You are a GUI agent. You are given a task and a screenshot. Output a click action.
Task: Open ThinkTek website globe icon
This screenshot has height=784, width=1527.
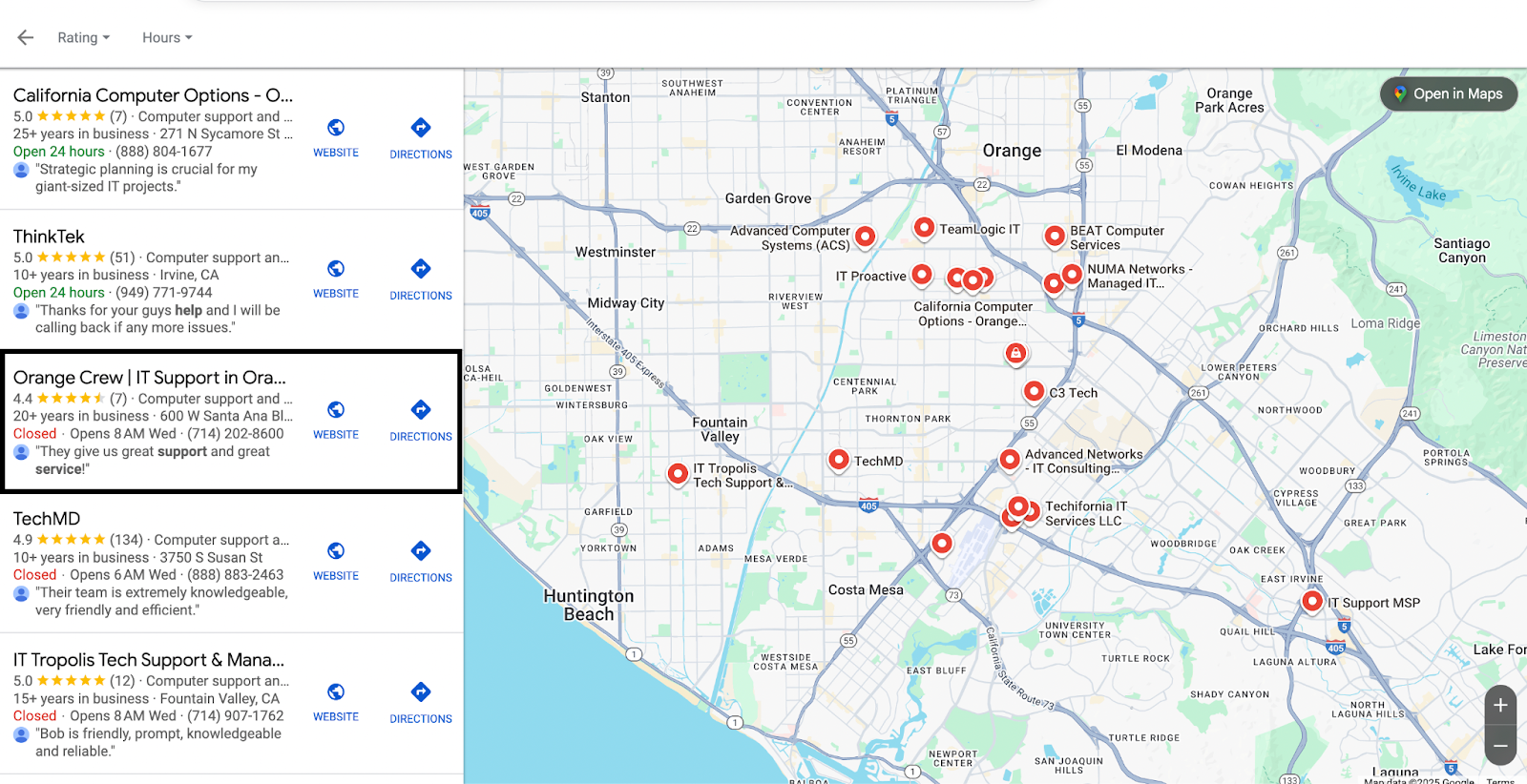tap(336, 269)
